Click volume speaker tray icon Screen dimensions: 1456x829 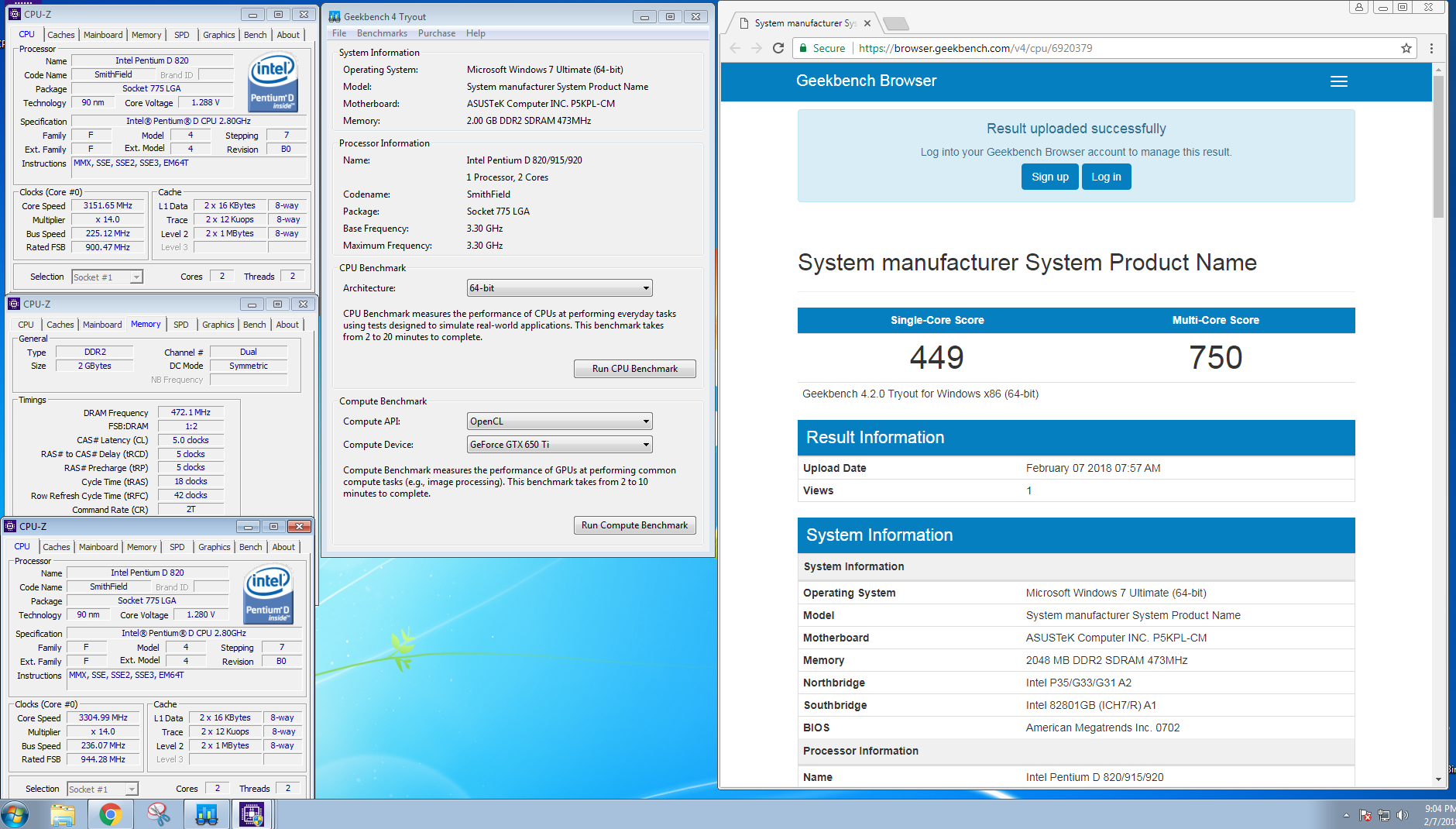coord(1402,815)
